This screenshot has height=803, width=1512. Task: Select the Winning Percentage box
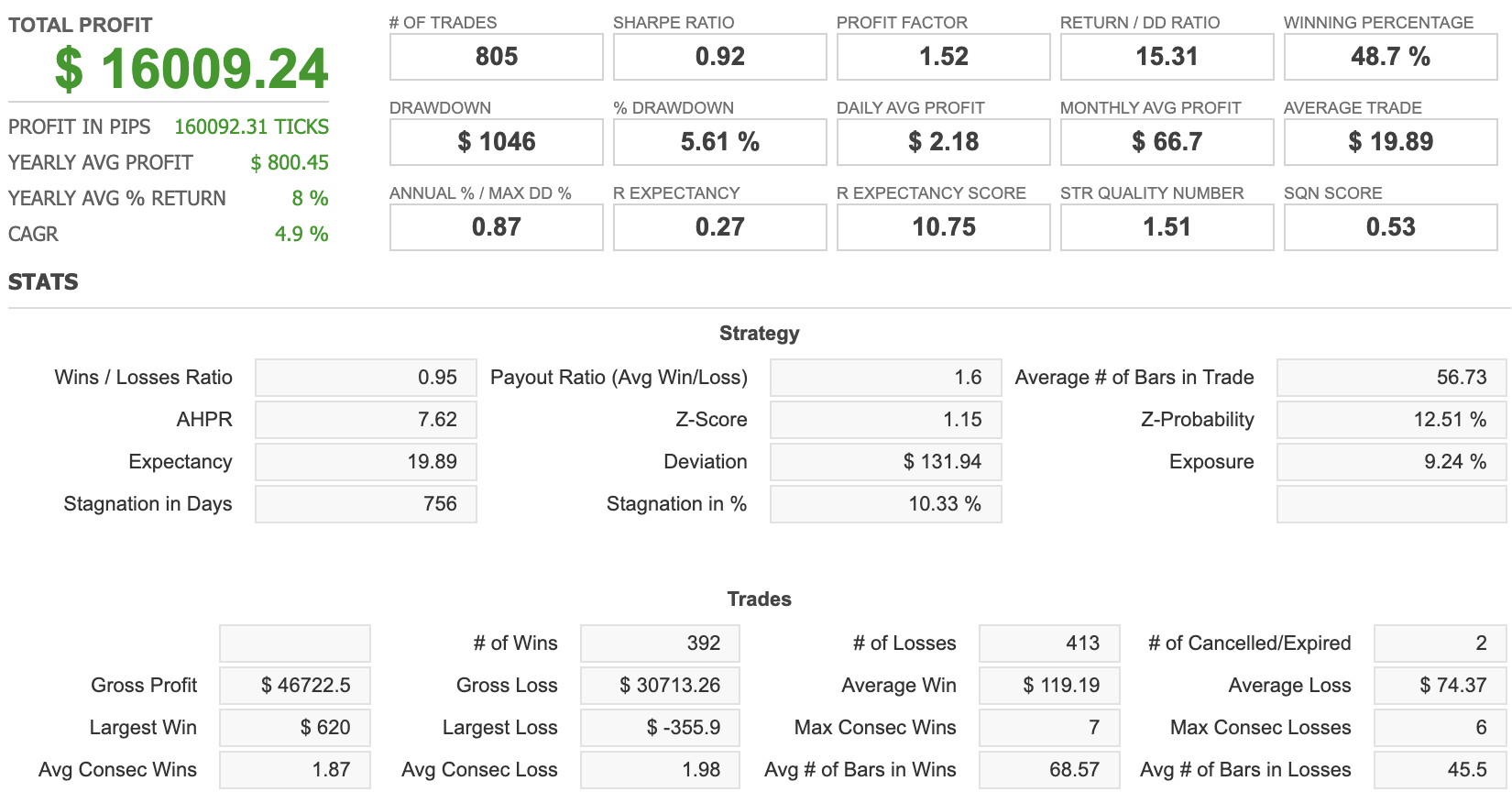[x=1390, y=57]
